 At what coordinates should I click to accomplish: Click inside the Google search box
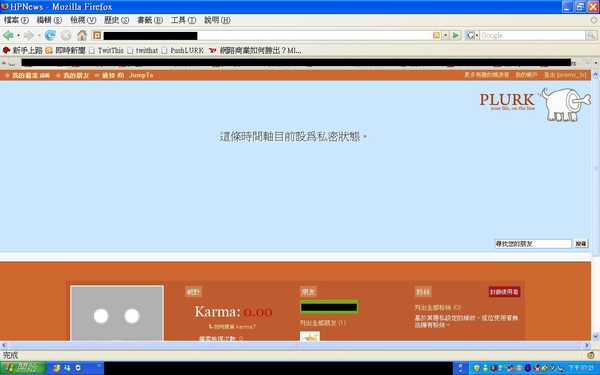click(532, 35)
